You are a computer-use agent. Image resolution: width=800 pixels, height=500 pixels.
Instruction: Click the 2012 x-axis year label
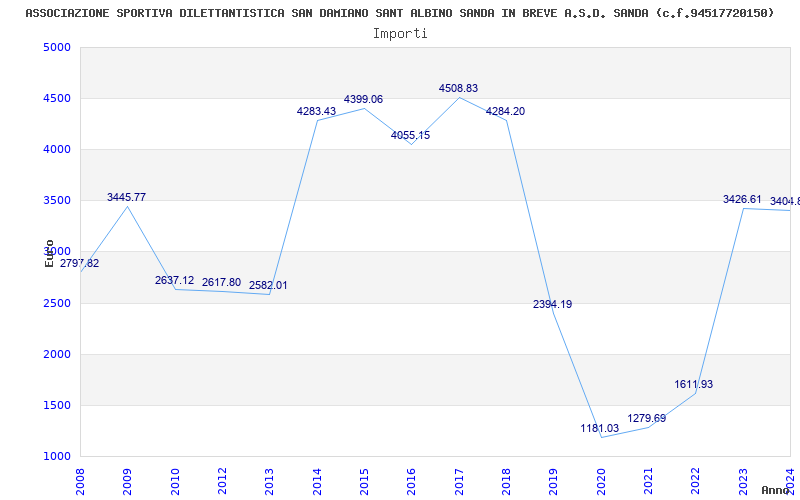[222, 481]
